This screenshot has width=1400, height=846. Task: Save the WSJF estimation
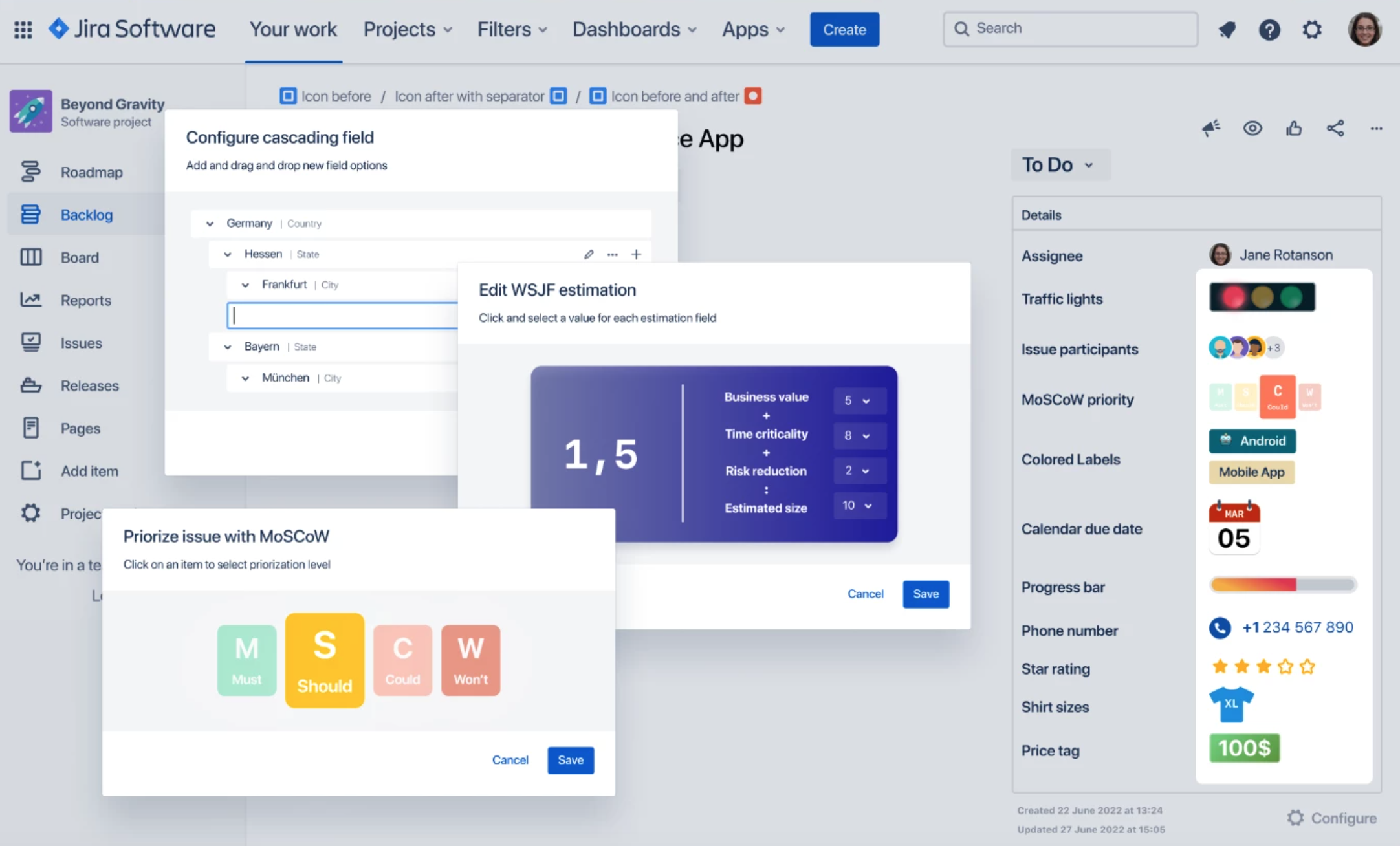(x=926, y=594)
